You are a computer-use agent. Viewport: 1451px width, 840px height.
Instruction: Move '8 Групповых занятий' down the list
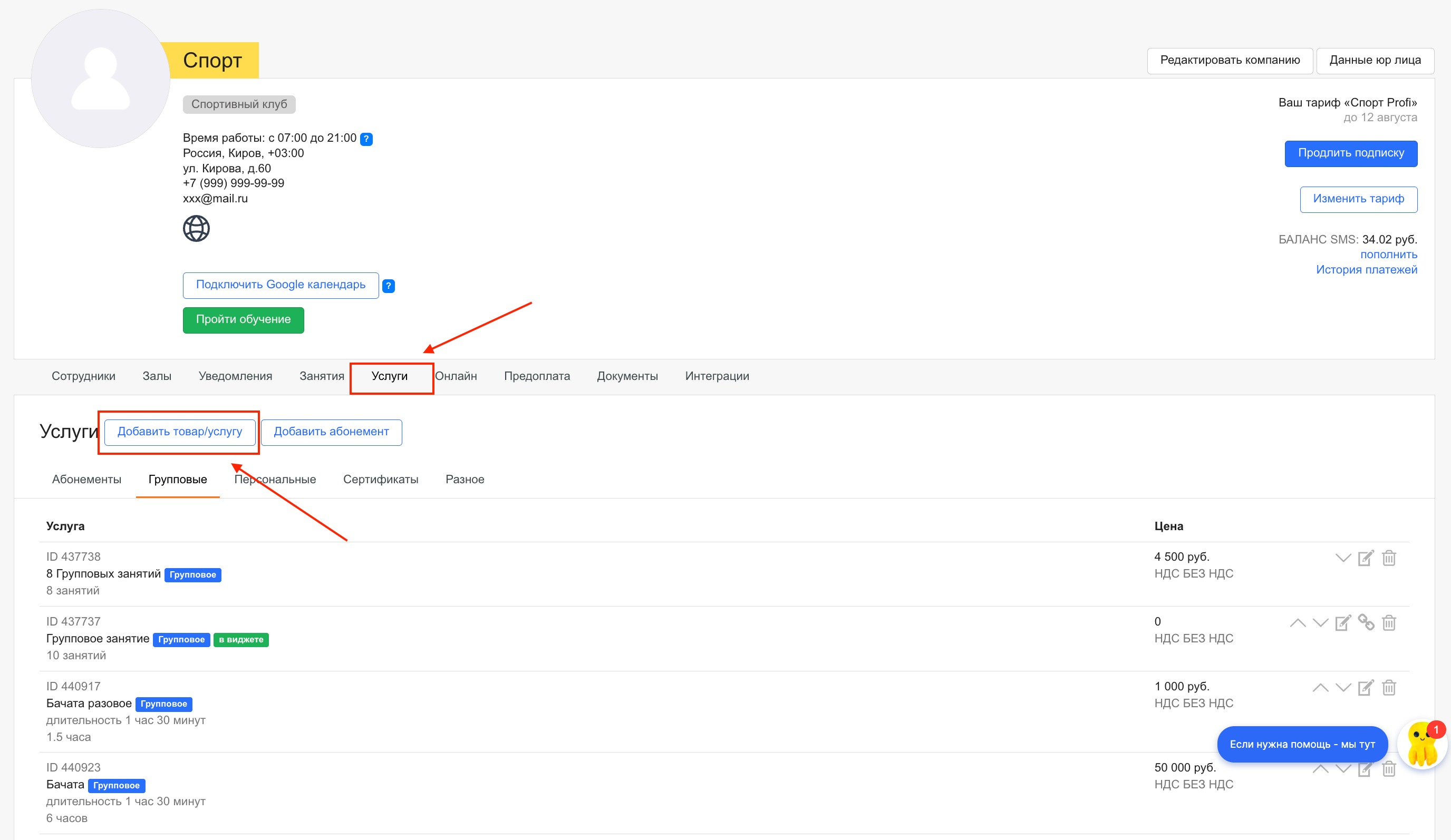click(x=1343, y=558)
